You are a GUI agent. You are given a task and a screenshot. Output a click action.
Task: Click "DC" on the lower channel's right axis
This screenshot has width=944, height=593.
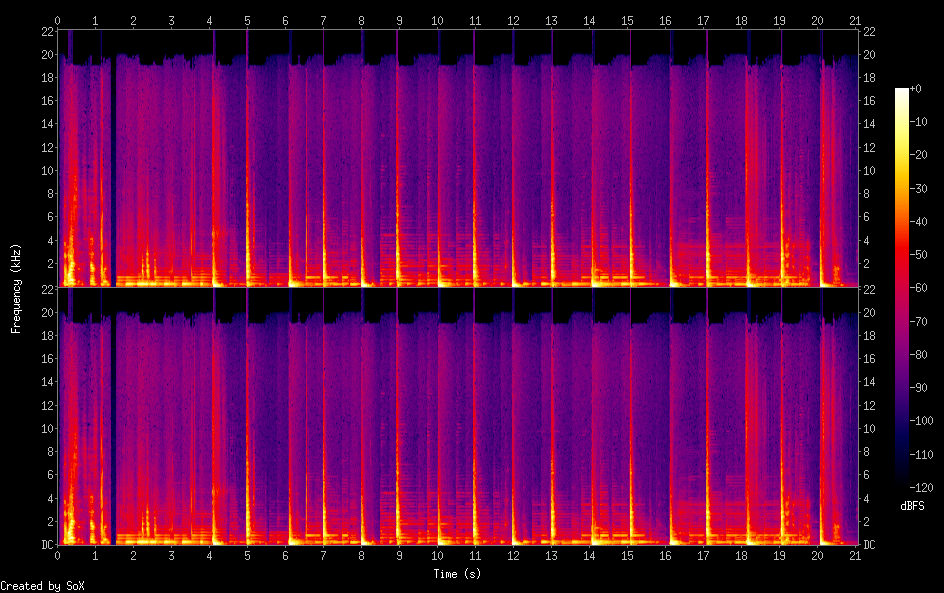click(869, 545)
